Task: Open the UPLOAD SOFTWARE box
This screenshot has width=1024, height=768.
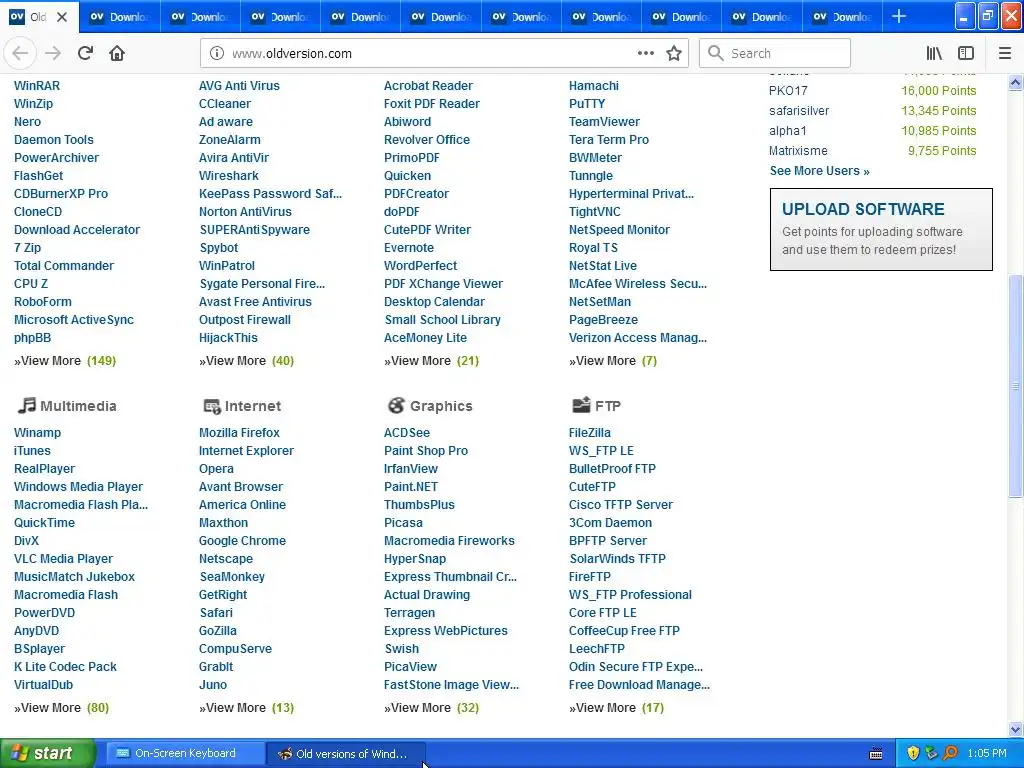Action: click(881, 229)
